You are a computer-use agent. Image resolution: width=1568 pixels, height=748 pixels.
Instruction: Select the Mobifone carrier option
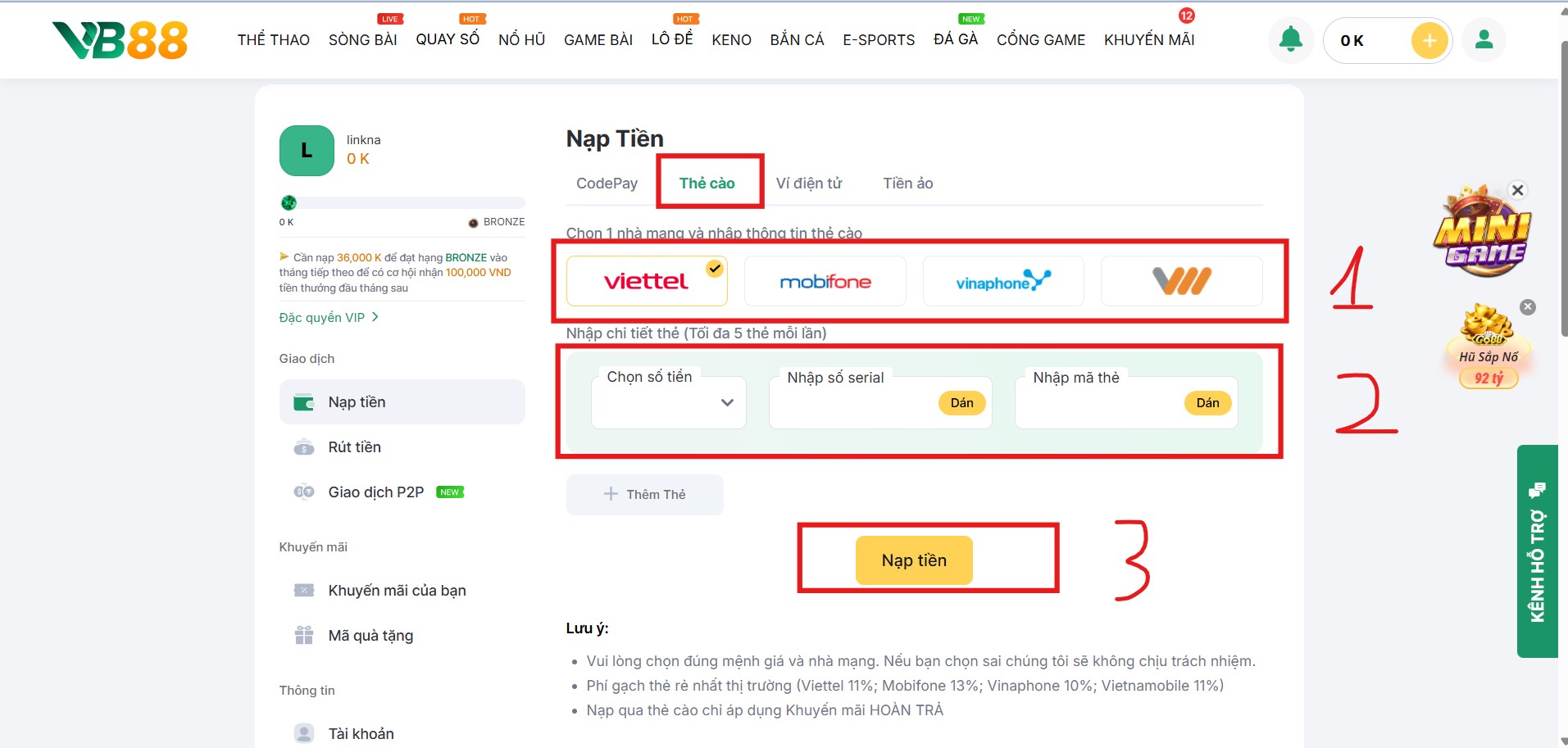pos(825,281)
